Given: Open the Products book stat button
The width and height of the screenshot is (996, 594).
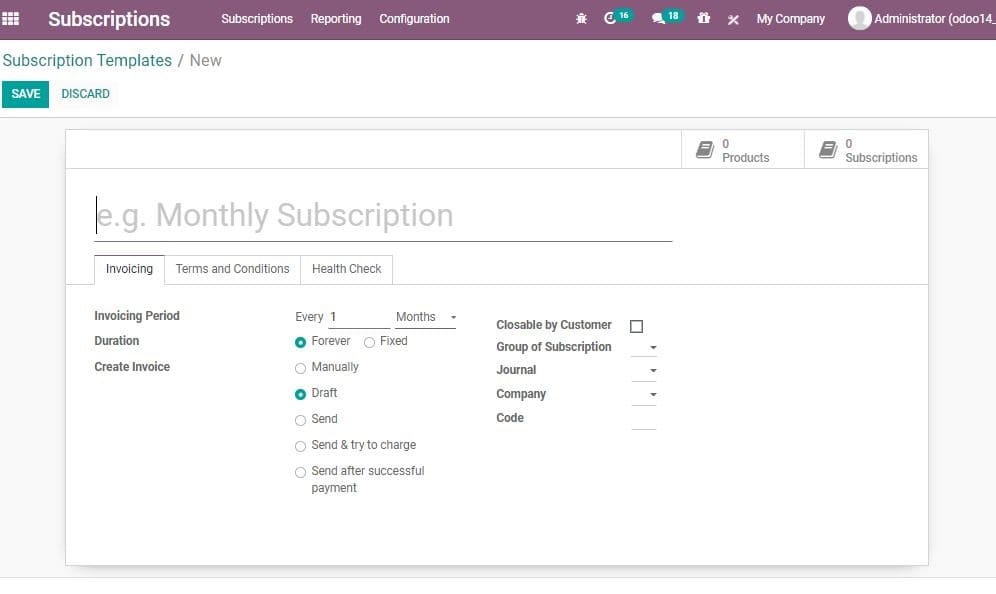Looking at the screenshot, I should 743,150.
